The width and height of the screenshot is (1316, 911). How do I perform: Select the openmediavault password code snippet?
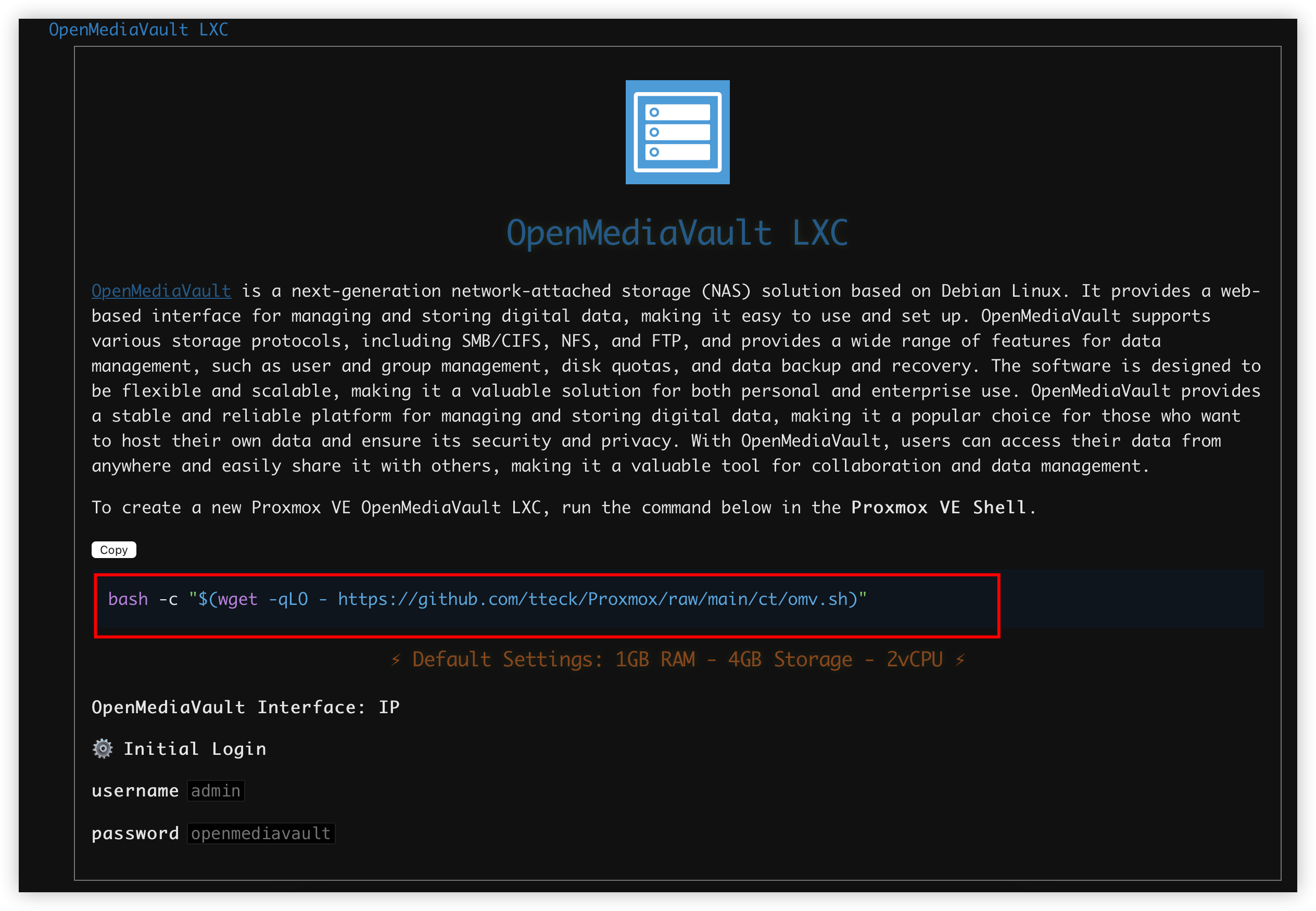(260, 833)
